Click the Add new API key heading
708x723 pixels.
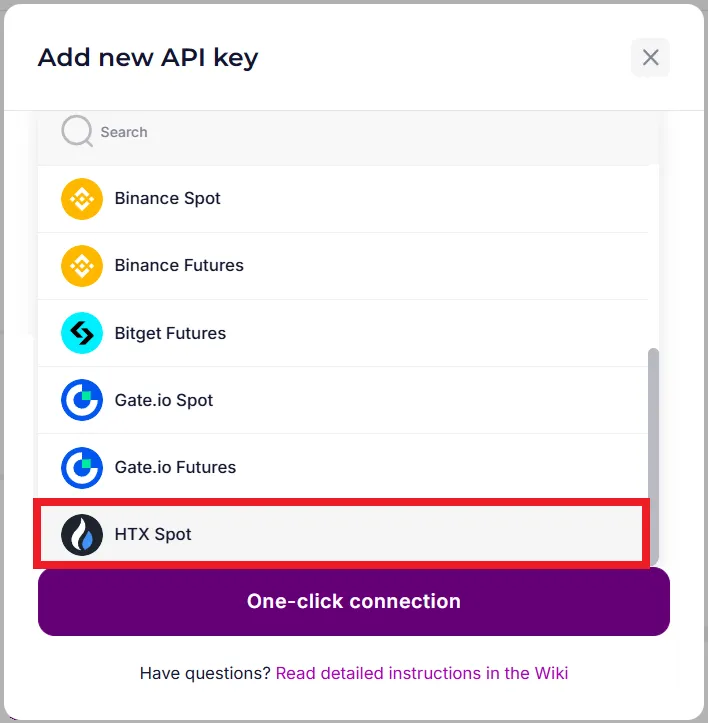coord(148,57)
